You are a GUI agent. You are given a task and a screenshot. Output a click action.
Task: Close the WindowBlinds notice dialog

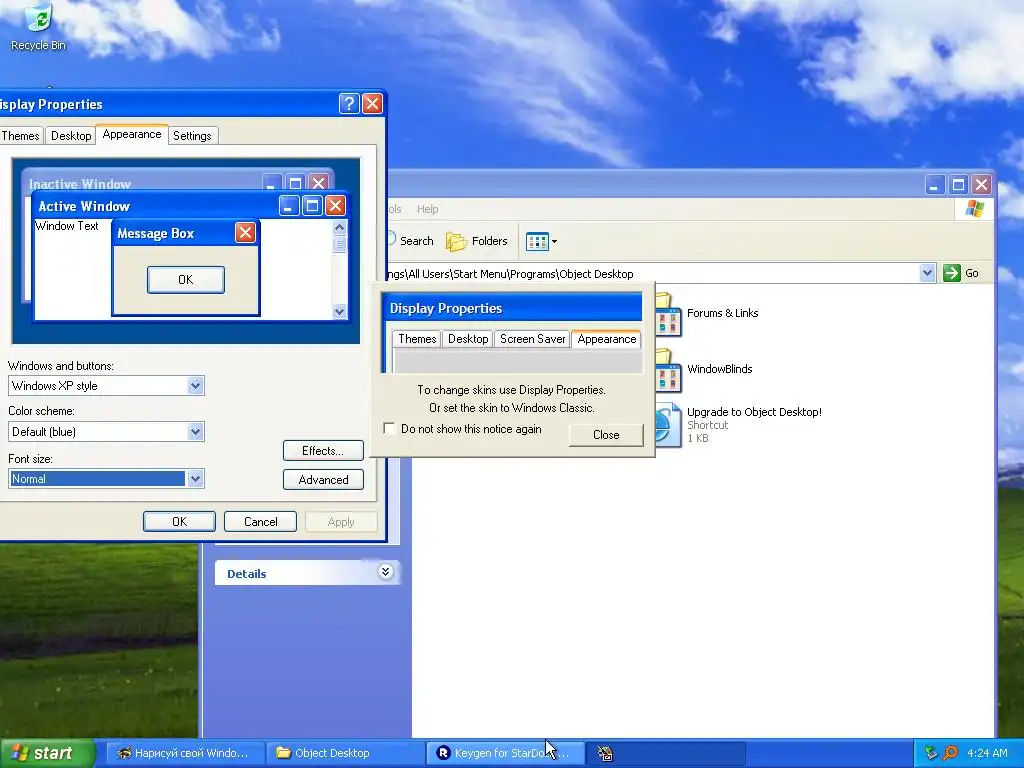click(x=606, y=435)
